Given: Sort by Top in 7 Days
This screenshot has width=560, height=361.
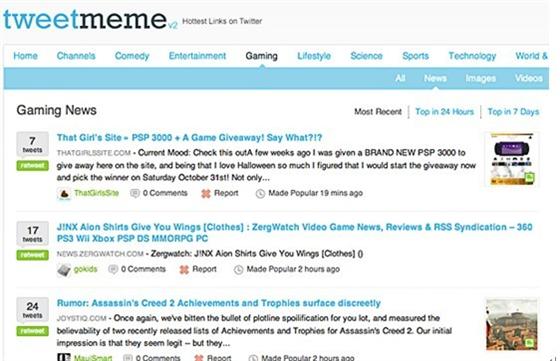Looking at the screenshot, I should pos(513,112).
